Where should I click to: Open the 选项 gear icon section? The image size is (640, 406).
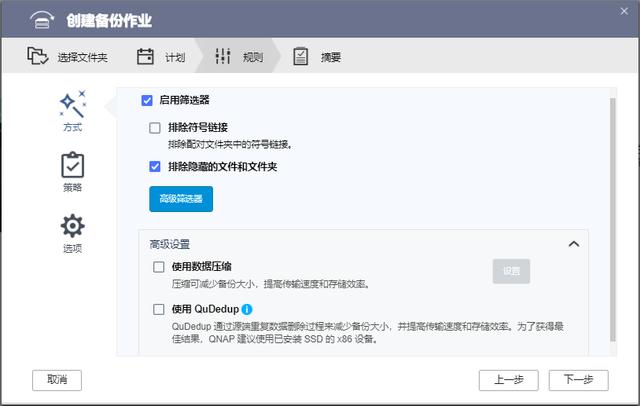click(73, 226)
